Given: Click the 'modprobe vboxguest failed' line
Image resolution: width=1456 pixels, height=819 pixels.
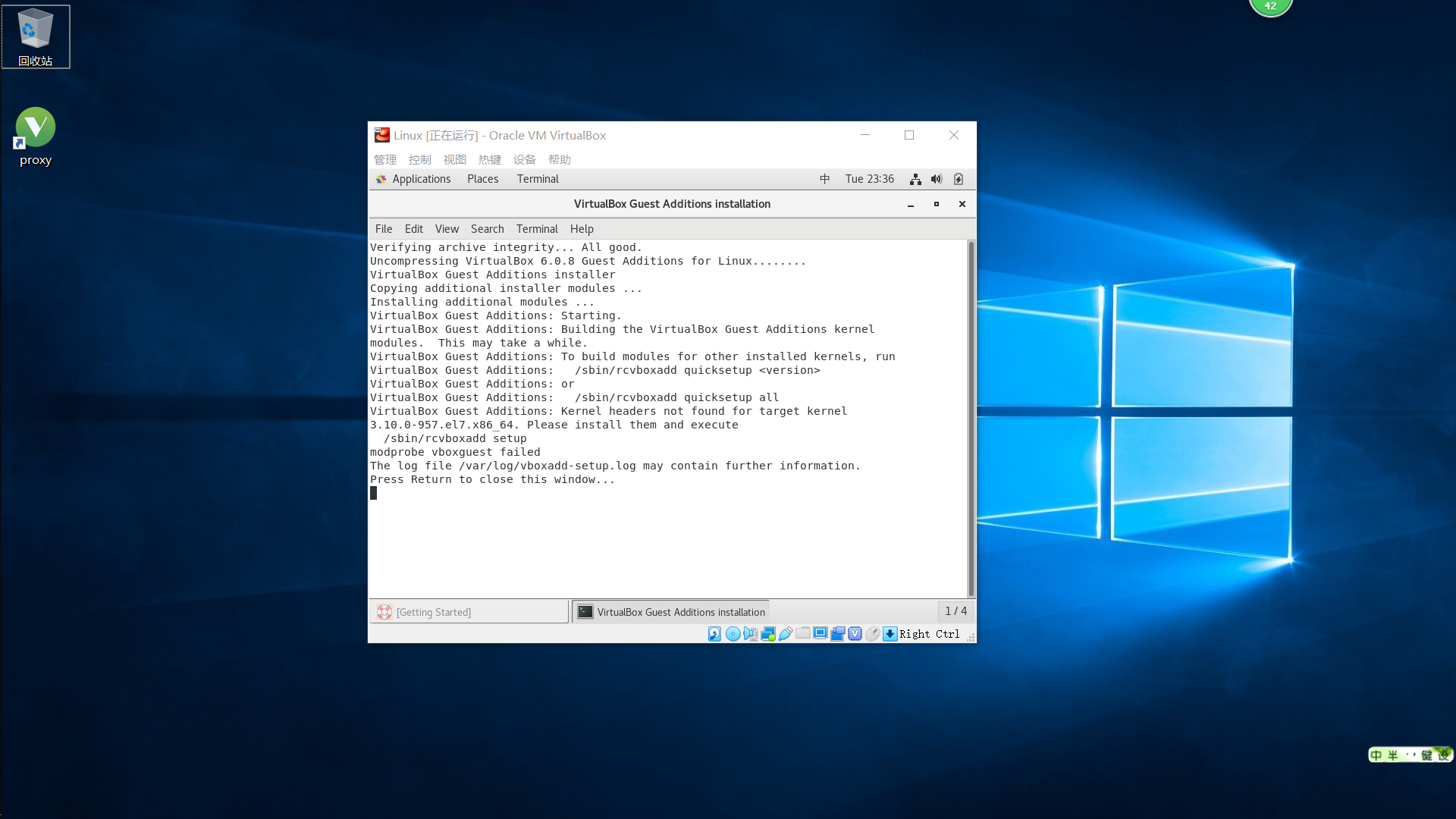Looking at the screenshot, I should click(x=455, y=452).
